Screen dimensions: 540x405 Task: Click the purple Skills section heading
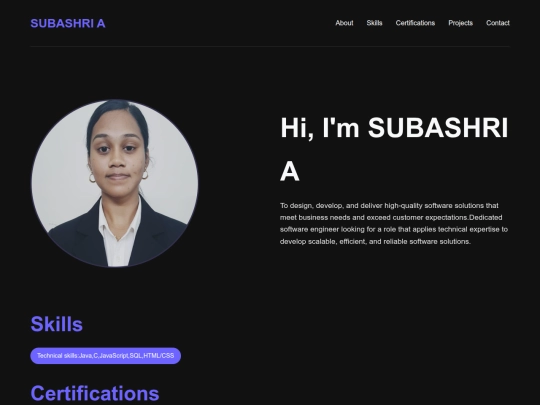coord(56,324)
